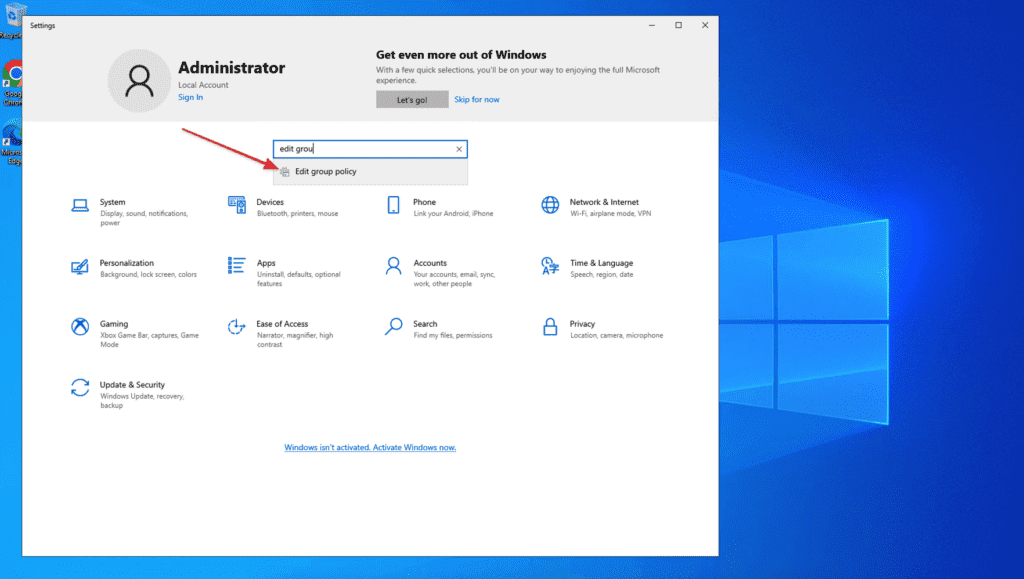Open the Phone settings icon
1024x579 pixels.
point(394,206)
